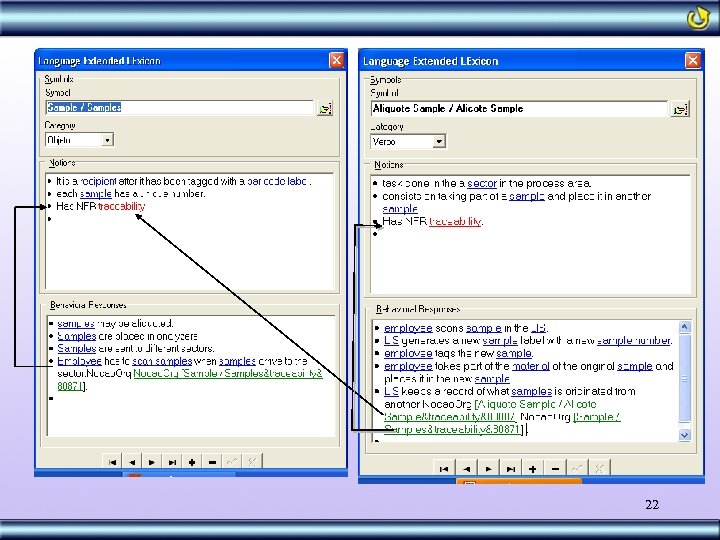
Task: Add a record with plus in right window
Action: pos(533,469)
